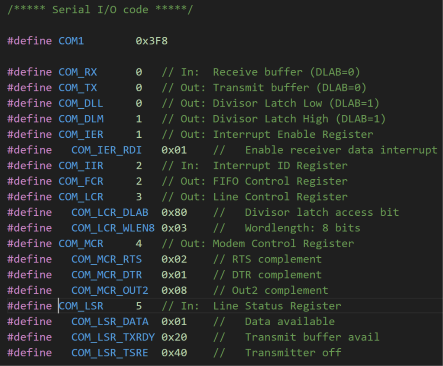Image resolution: width=443 pixels, height=366 pixels.
Task: Click the 'Transmitter off' comment
Action: (293, 353)
